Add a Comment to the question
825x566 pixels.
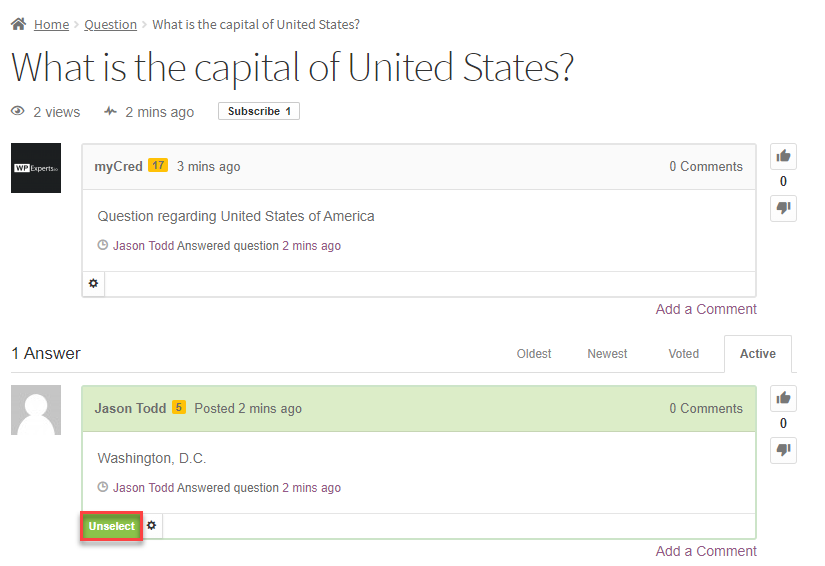pyautogui.click(x=706, y=309)
